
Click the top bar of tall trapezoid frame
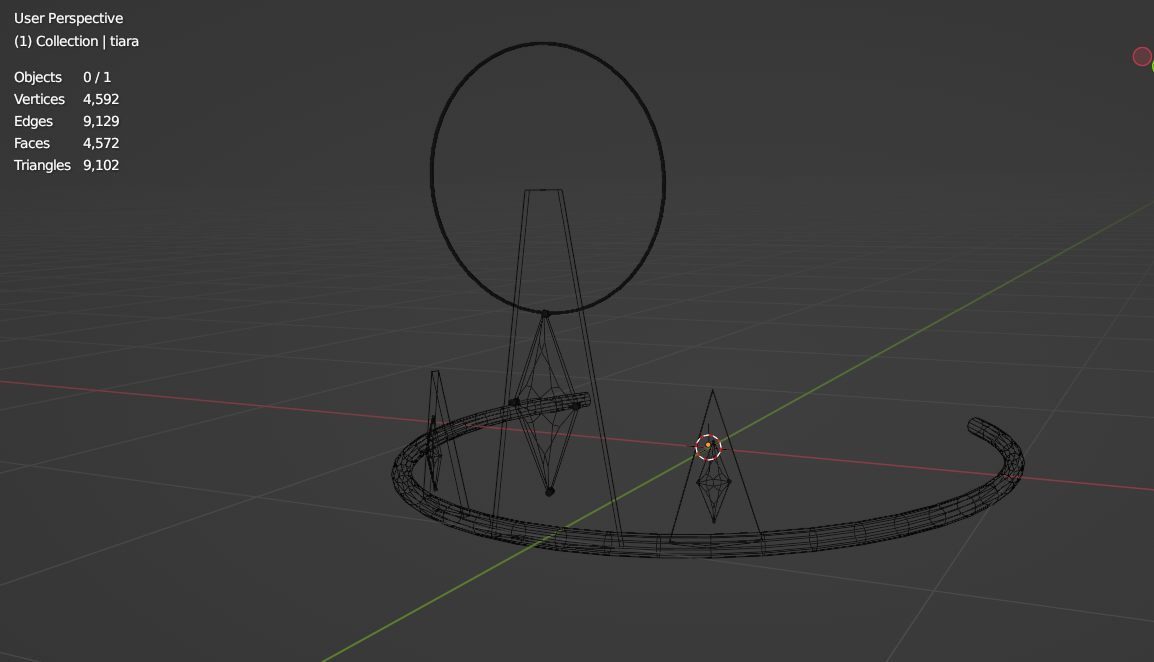click(543, 190)
